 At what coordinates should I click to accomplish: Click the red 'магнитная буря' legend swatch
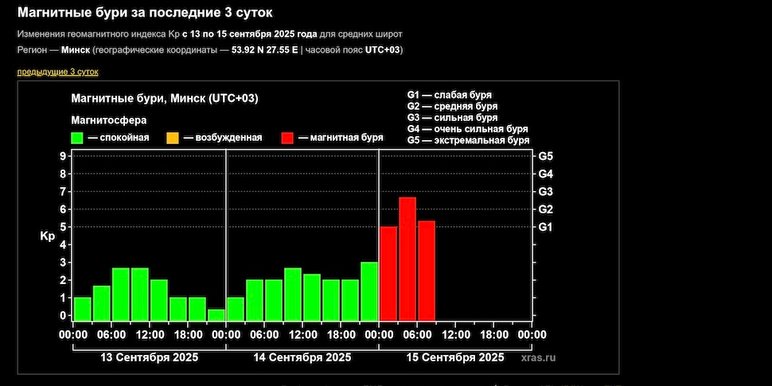pyautogui.click(x=288, y=138)
